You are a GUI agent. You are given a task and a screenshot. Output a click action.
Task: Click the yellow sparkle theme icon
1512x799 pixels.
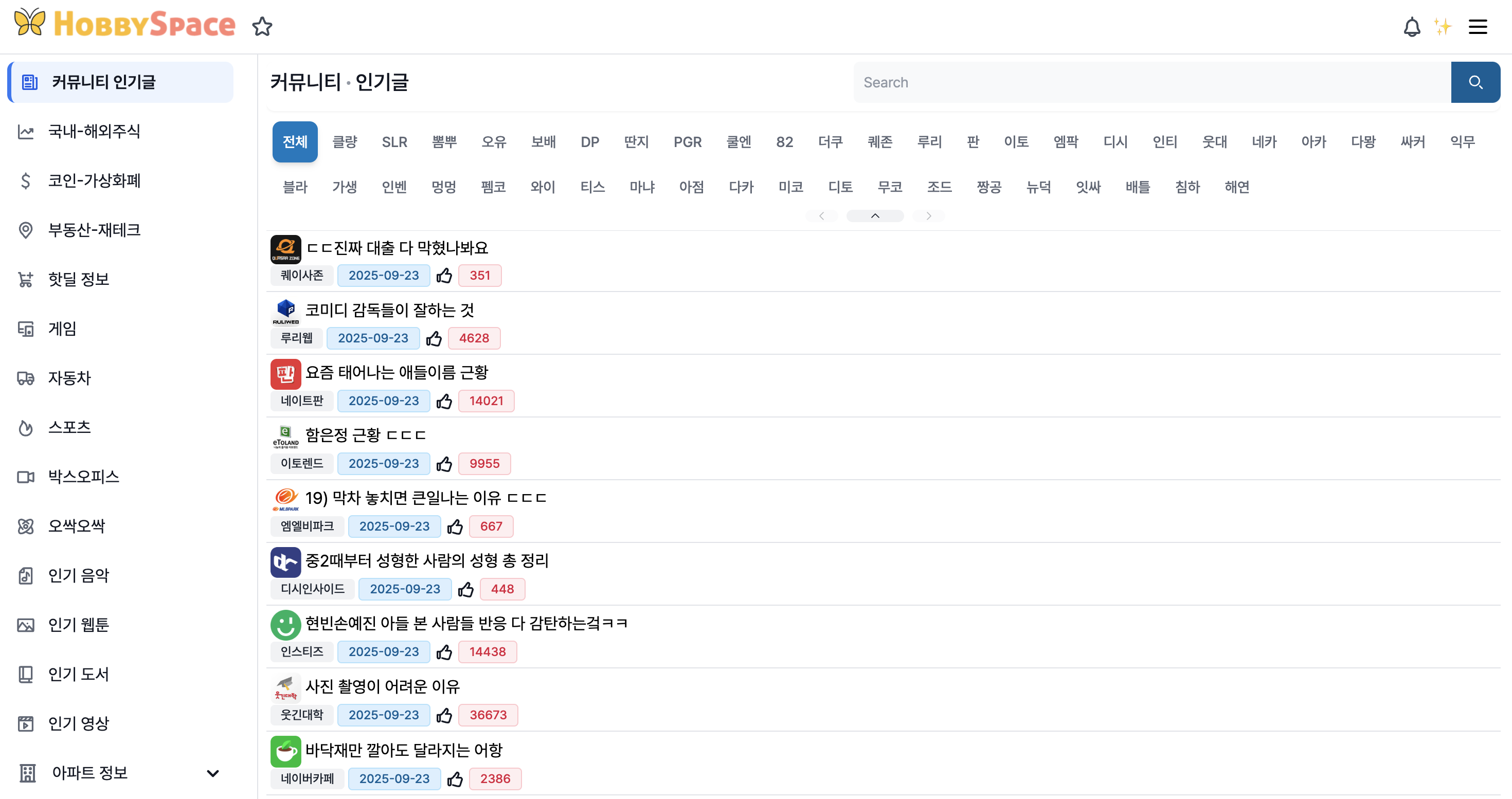(1442, 27)
